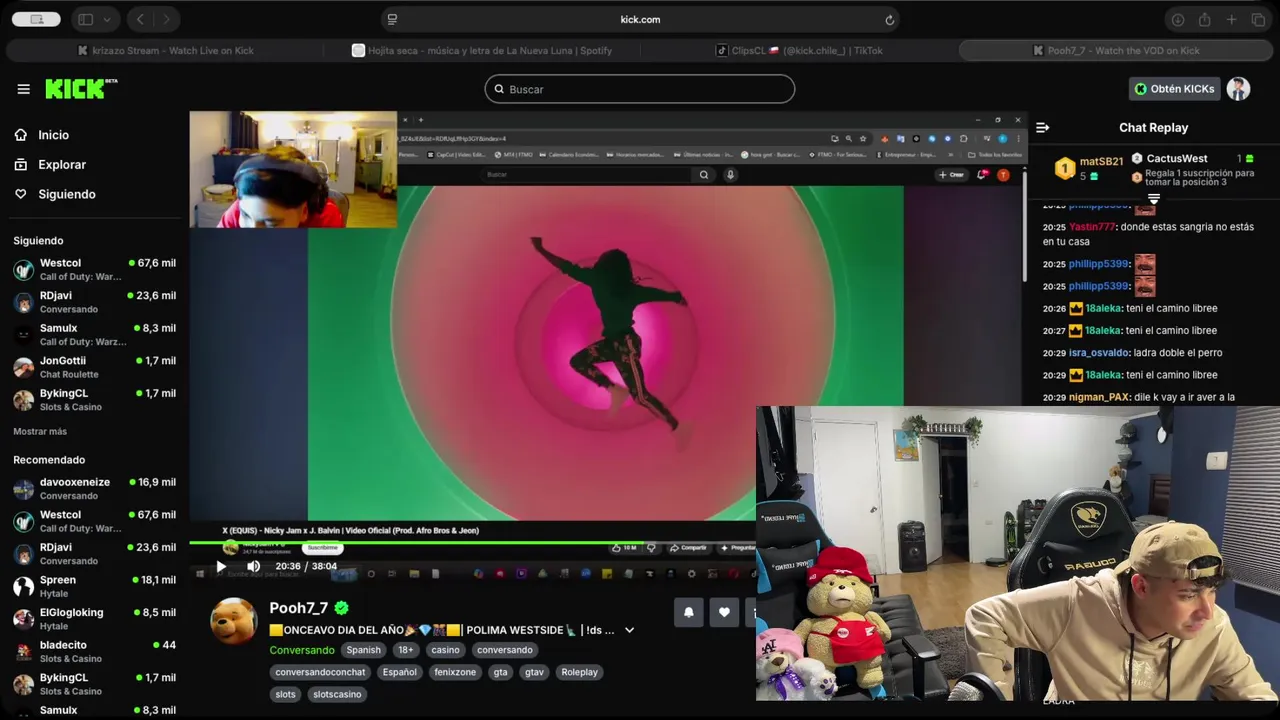This screenshot has height=720, width=1280.
Task: Open Samulx channel under Siguiendo
Action: (95, 335)
